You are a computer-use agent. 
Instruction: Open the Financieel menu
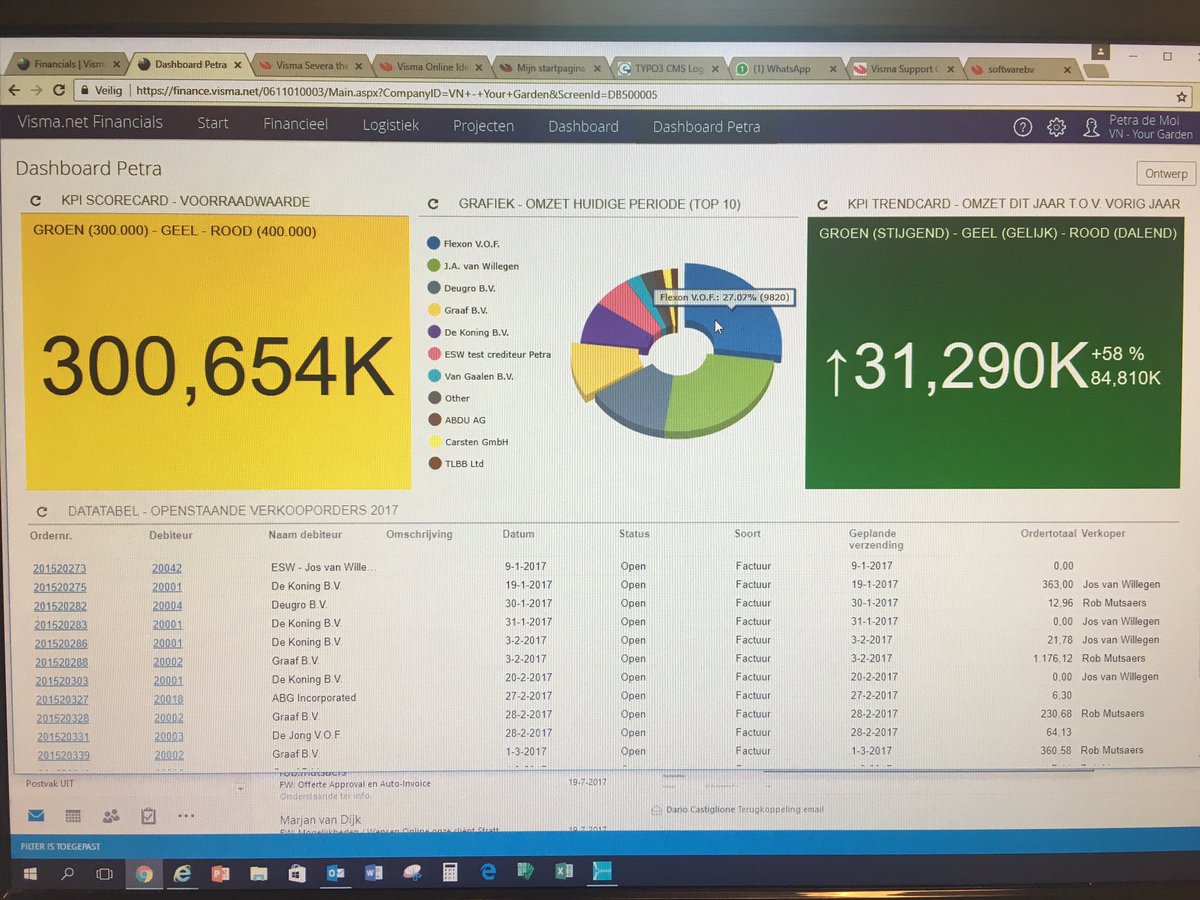(295, 125)
